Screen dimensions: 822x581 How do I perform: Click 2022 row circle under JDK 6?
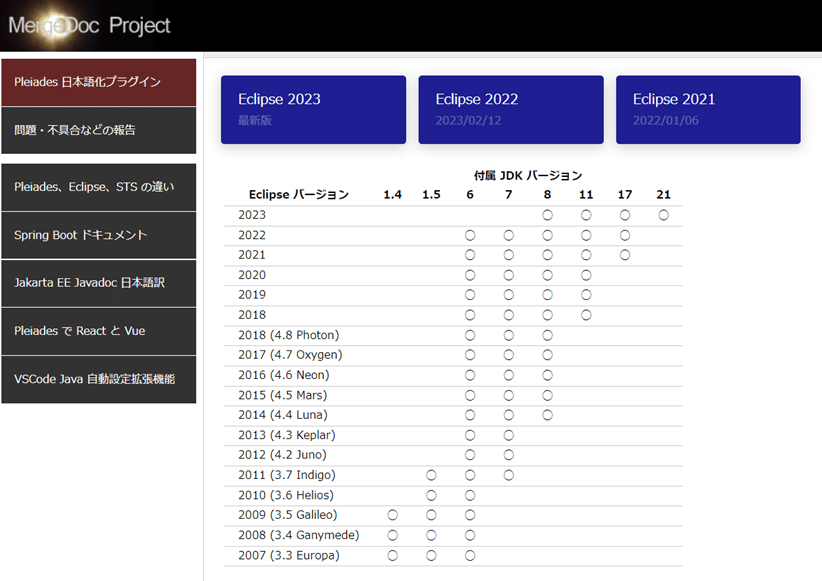coord(470,235)
